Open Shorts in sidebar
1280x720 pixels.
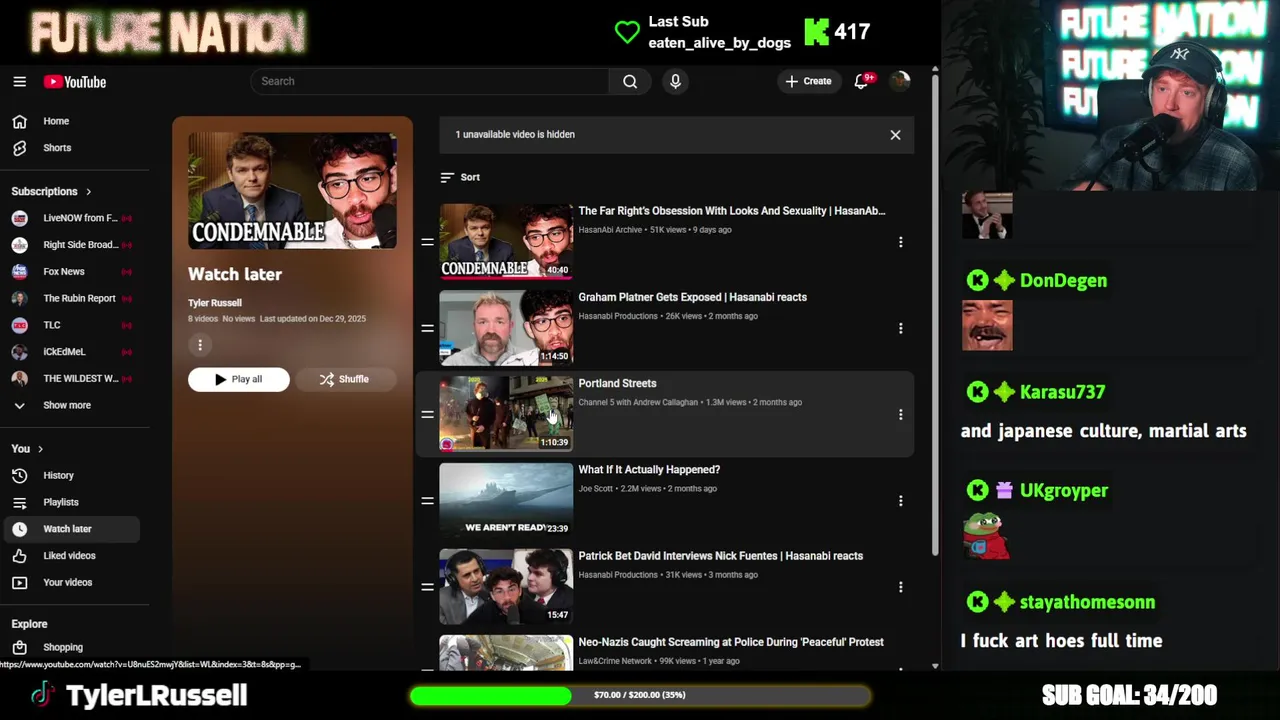point(70,148)
